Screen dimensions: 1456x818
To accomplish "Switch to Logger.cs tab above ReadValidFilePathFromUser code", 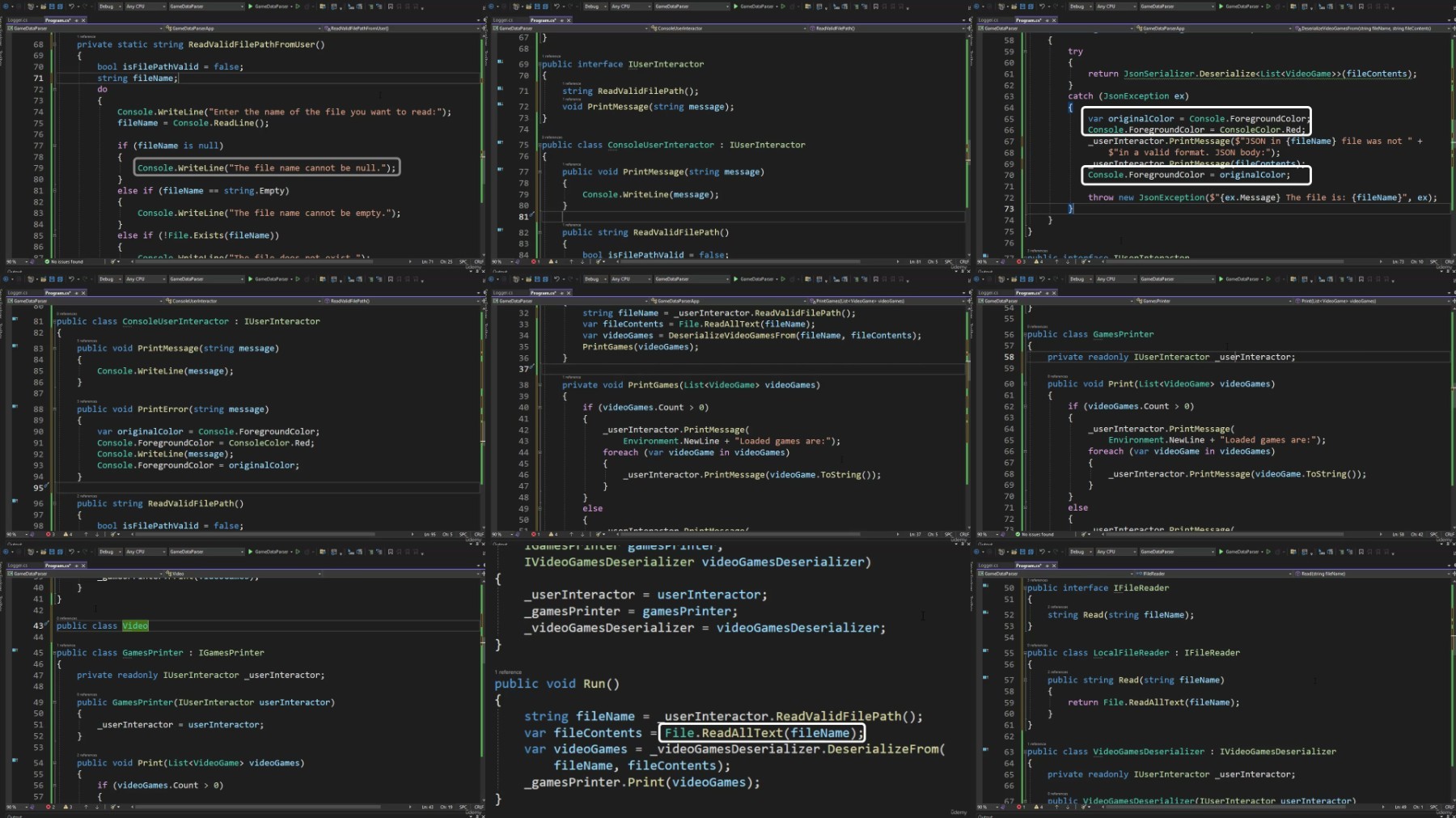I will pos(18,20).
